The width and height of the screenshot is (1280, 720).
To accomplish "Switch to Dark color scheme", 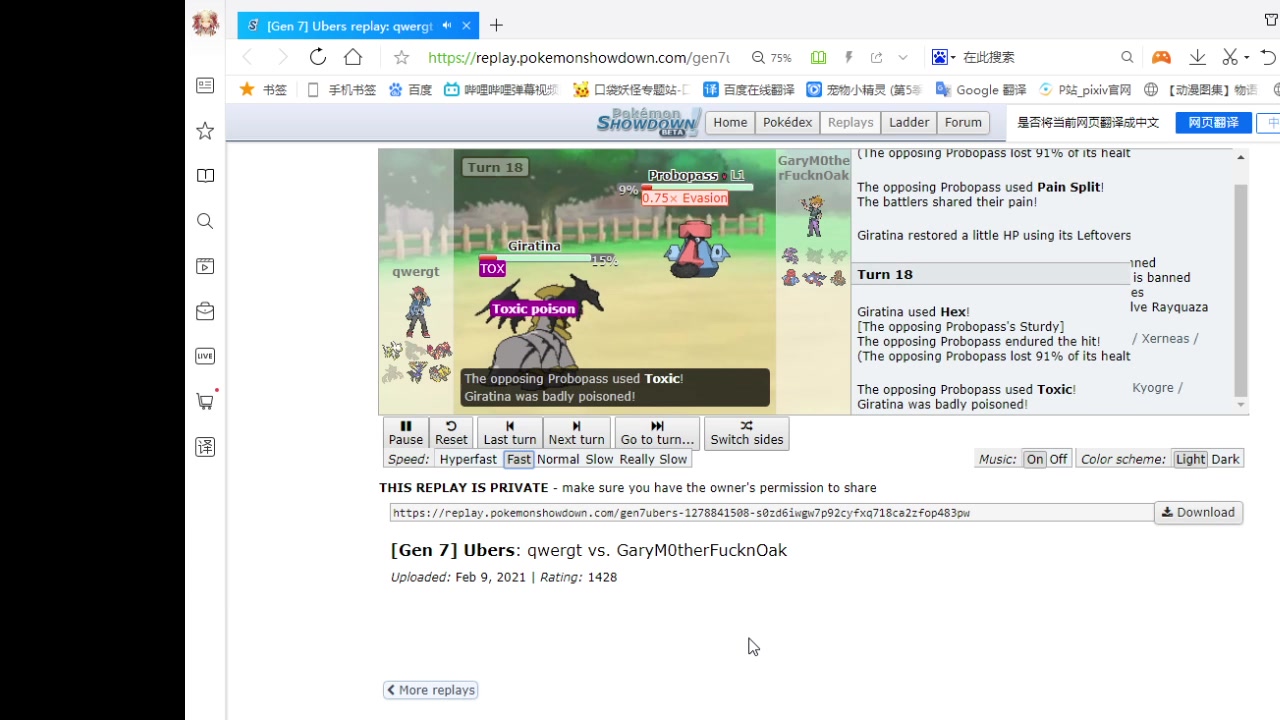I will pyautogui.click(x=1225, y=459).
